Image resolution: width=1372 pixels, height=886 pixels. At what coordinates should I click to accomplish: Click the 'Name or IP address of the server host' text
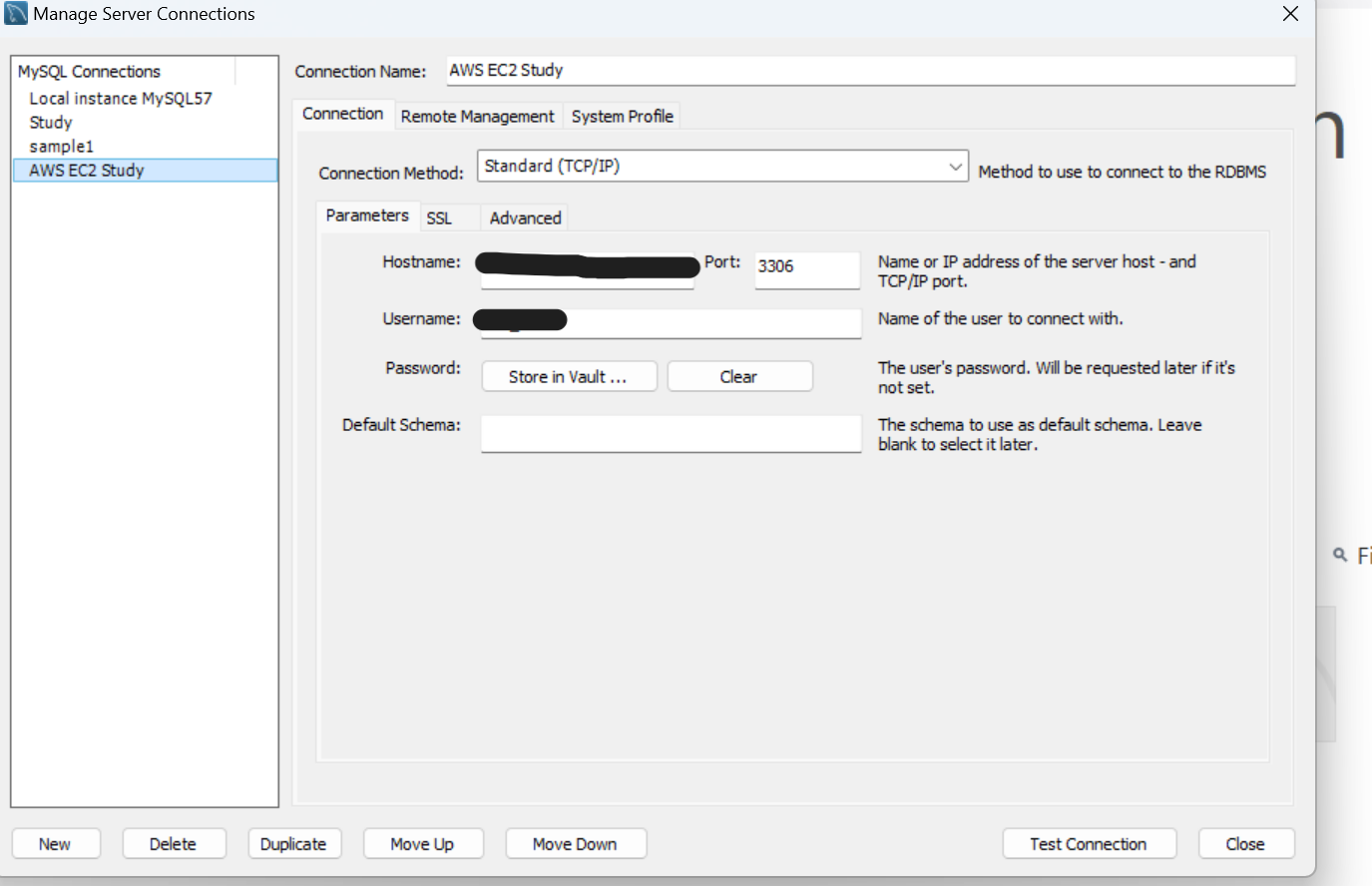tap(1037, 271)
